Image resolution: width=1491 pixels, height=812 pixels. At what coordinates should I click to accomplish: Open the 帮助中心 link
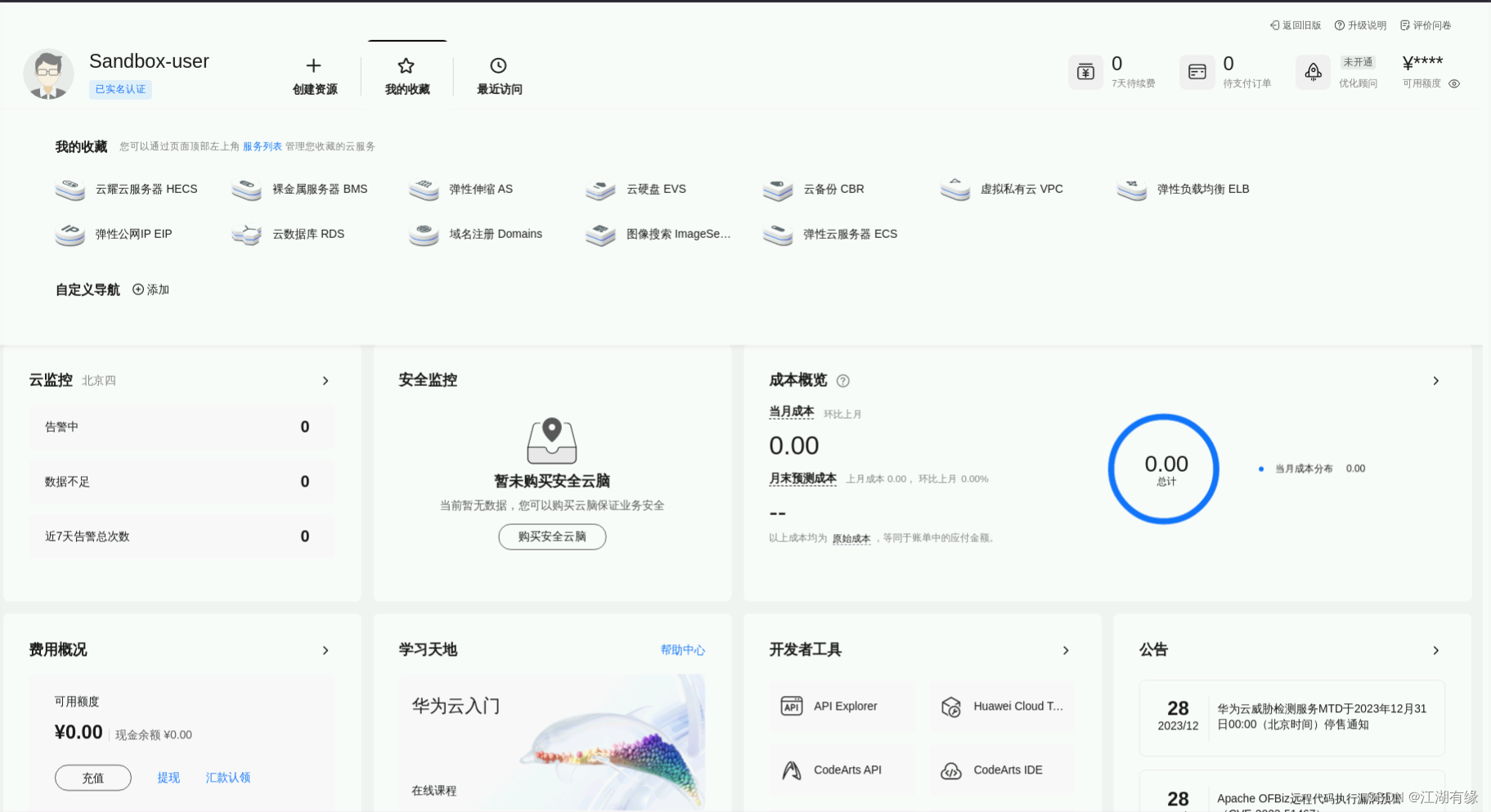coord(683,650)
